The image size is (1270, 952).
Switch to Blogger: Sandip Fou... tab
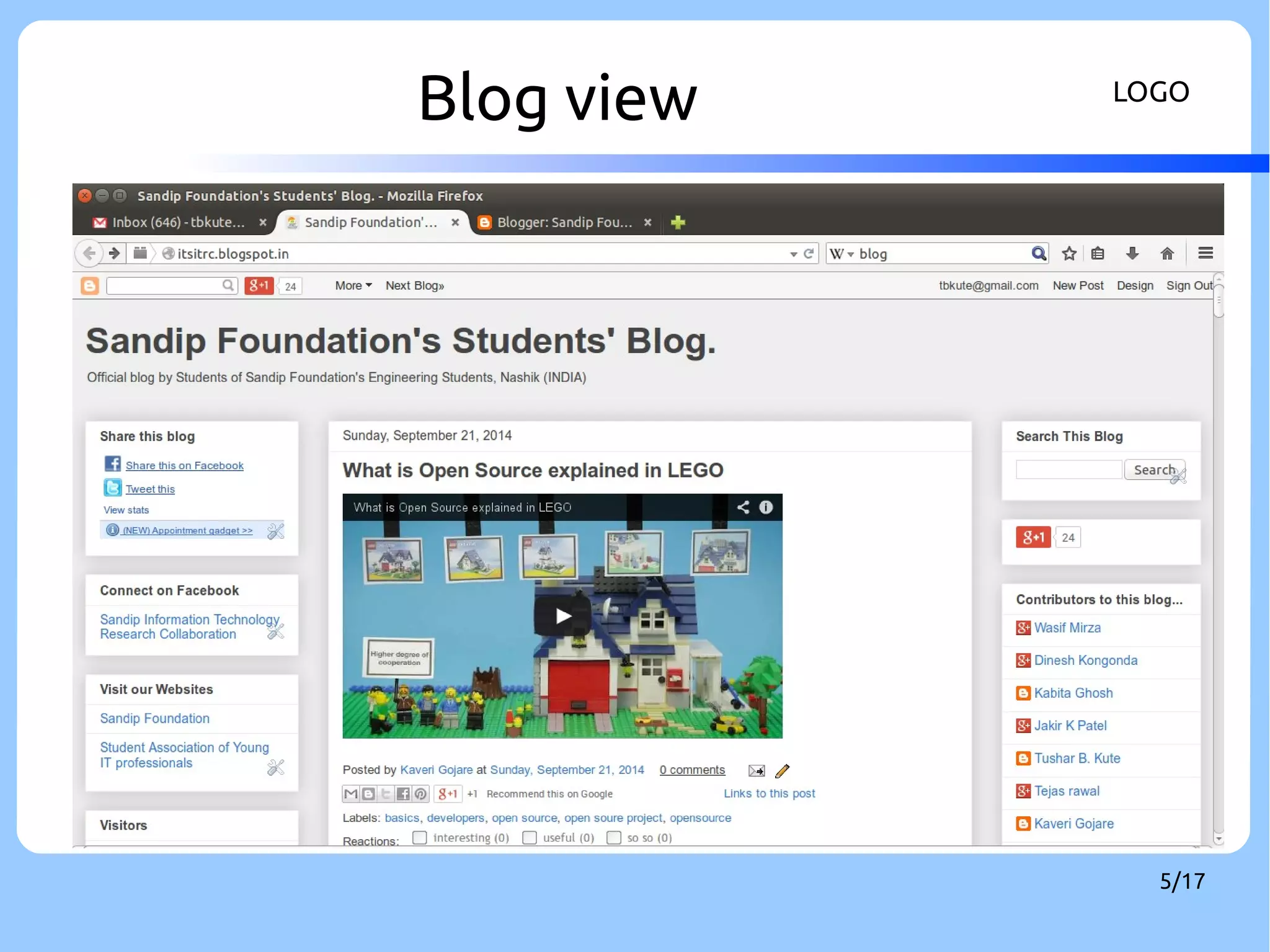tap(564, 222)
